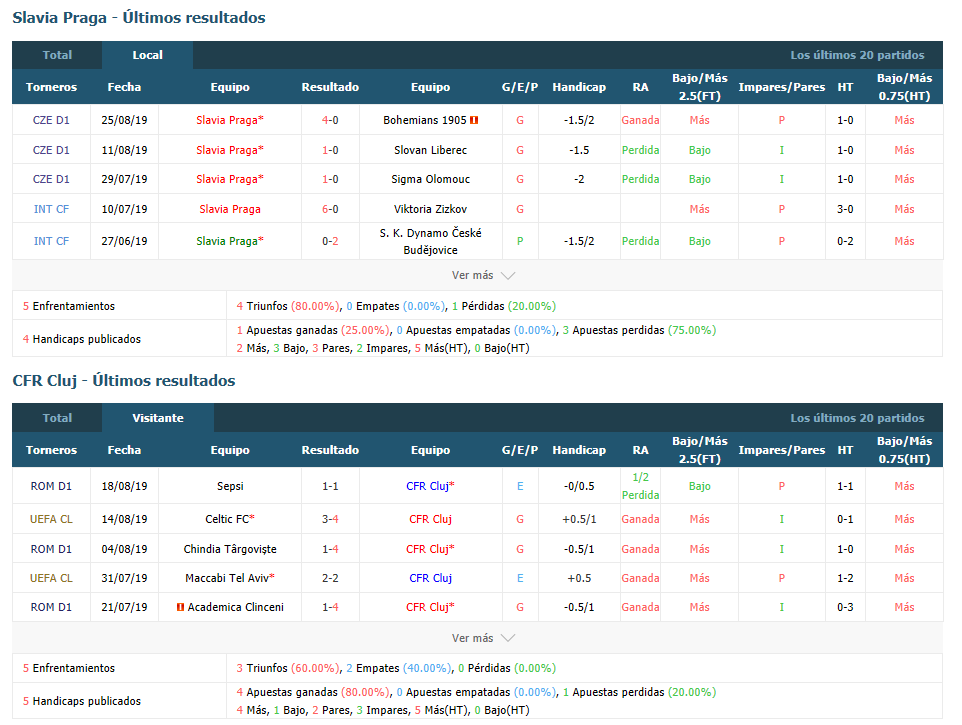Click red card icon next to Bohemians 1905
Image resolution: width=962 pixels, height=725 pixels.
pos(474,120)
